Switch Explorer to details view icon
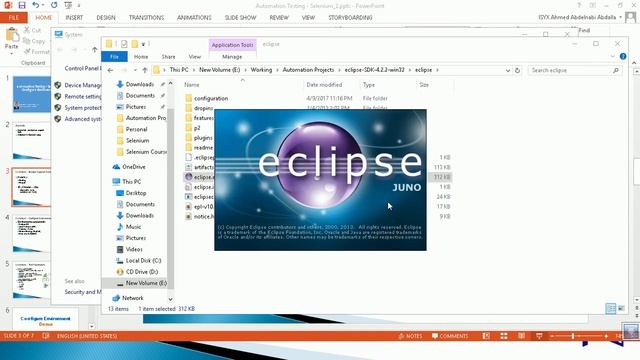 [x=611, y=309]
